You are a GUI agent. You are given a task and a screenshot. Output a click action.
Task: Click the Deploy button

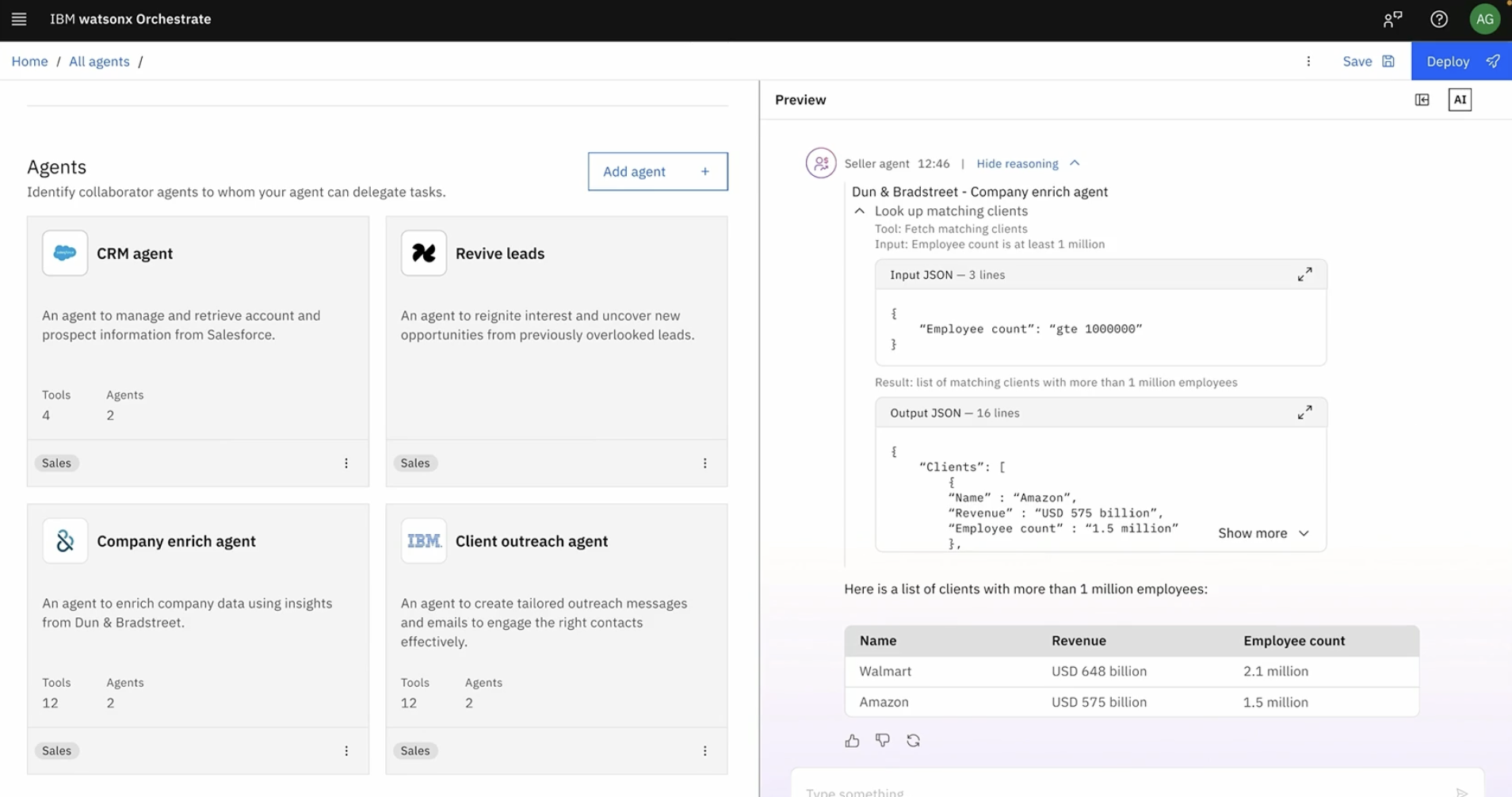pyautogui.click(x=1461, y=61)
